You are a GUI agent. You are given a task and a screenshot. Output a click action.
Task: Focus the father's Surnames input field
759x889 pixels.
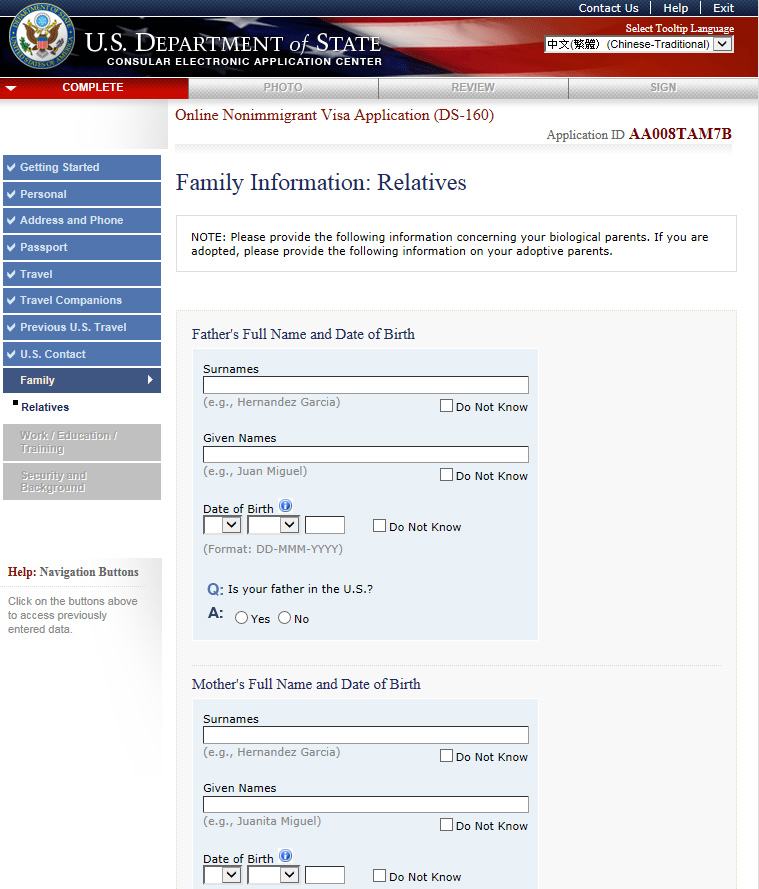click(366, 385)
